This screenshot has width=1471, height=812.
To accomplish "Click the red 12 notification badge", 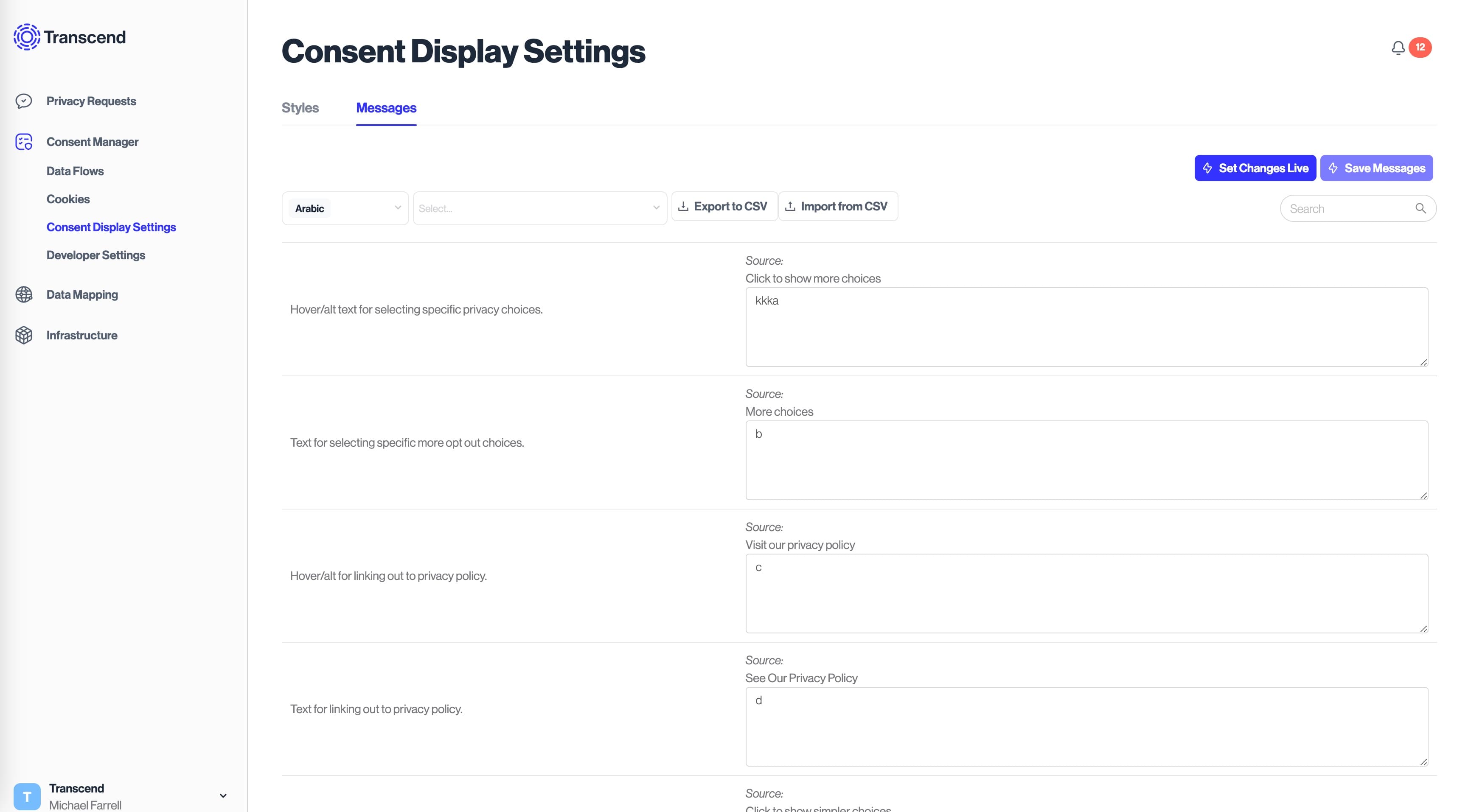I will (1420, 48).
